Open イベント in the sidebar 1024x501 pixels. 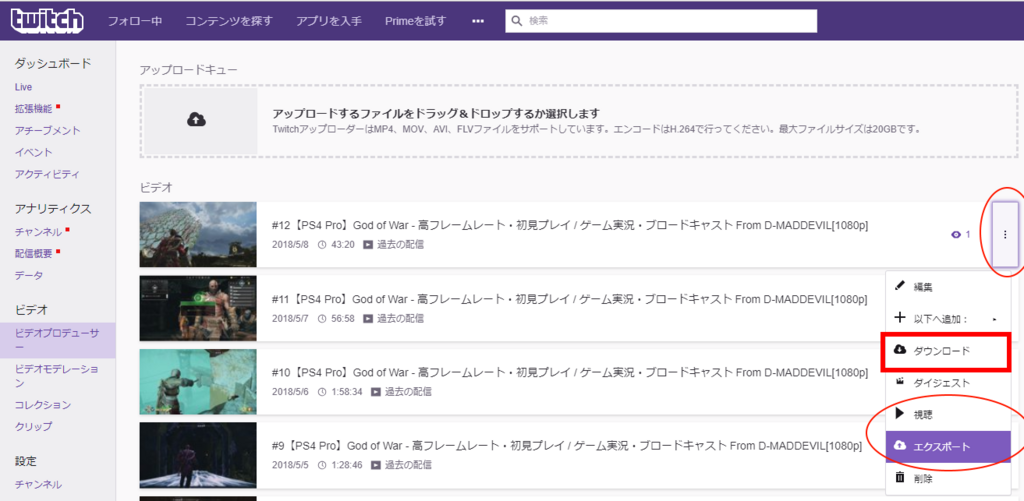click(x=33, y=152)
